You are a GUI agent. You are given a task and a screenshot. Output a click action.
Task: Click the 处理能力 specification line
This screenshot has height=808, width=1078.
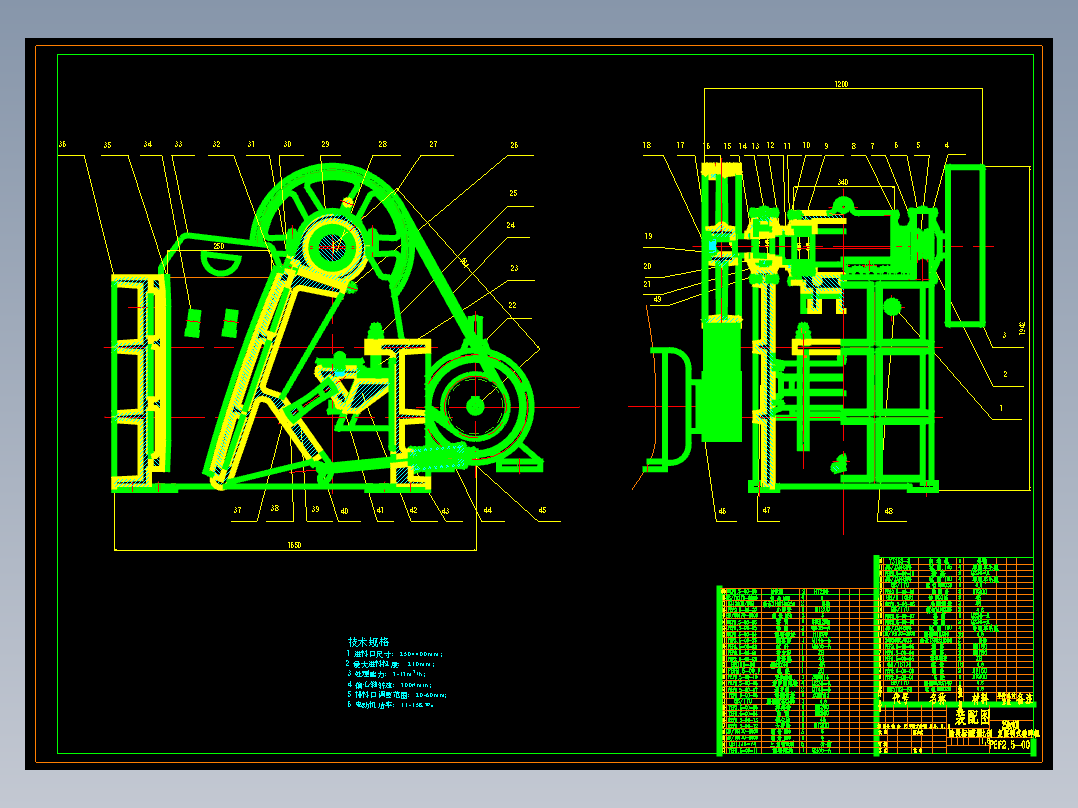(x=386, y=675)
